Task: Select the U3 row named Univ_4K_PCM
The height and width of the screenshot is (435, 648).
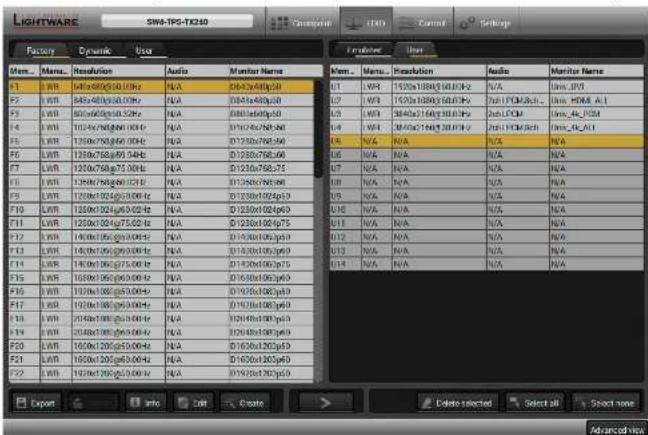Action: (486, 114)
